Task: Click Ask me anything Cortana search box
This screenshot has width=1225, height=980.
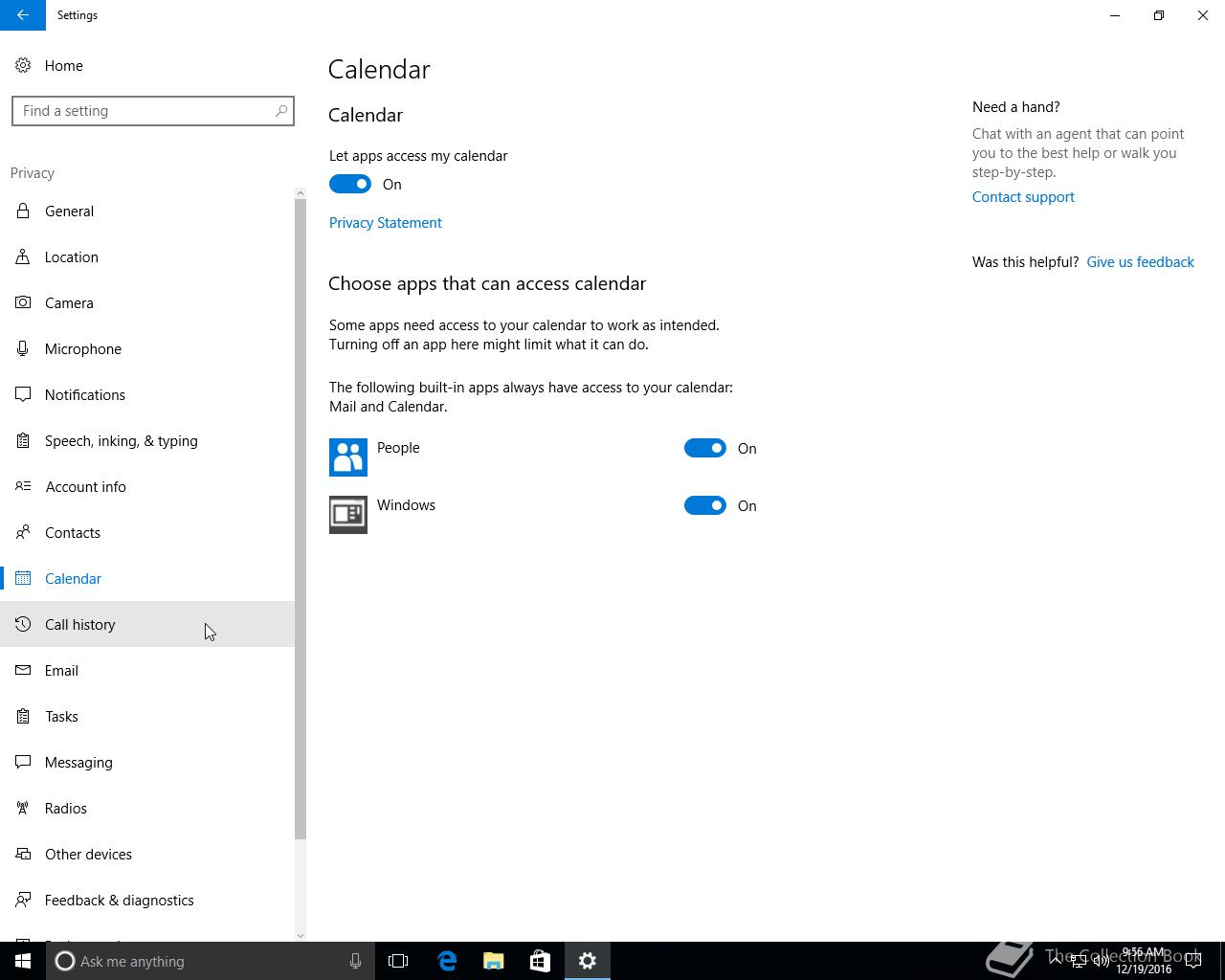Action: tap(211, 961)
